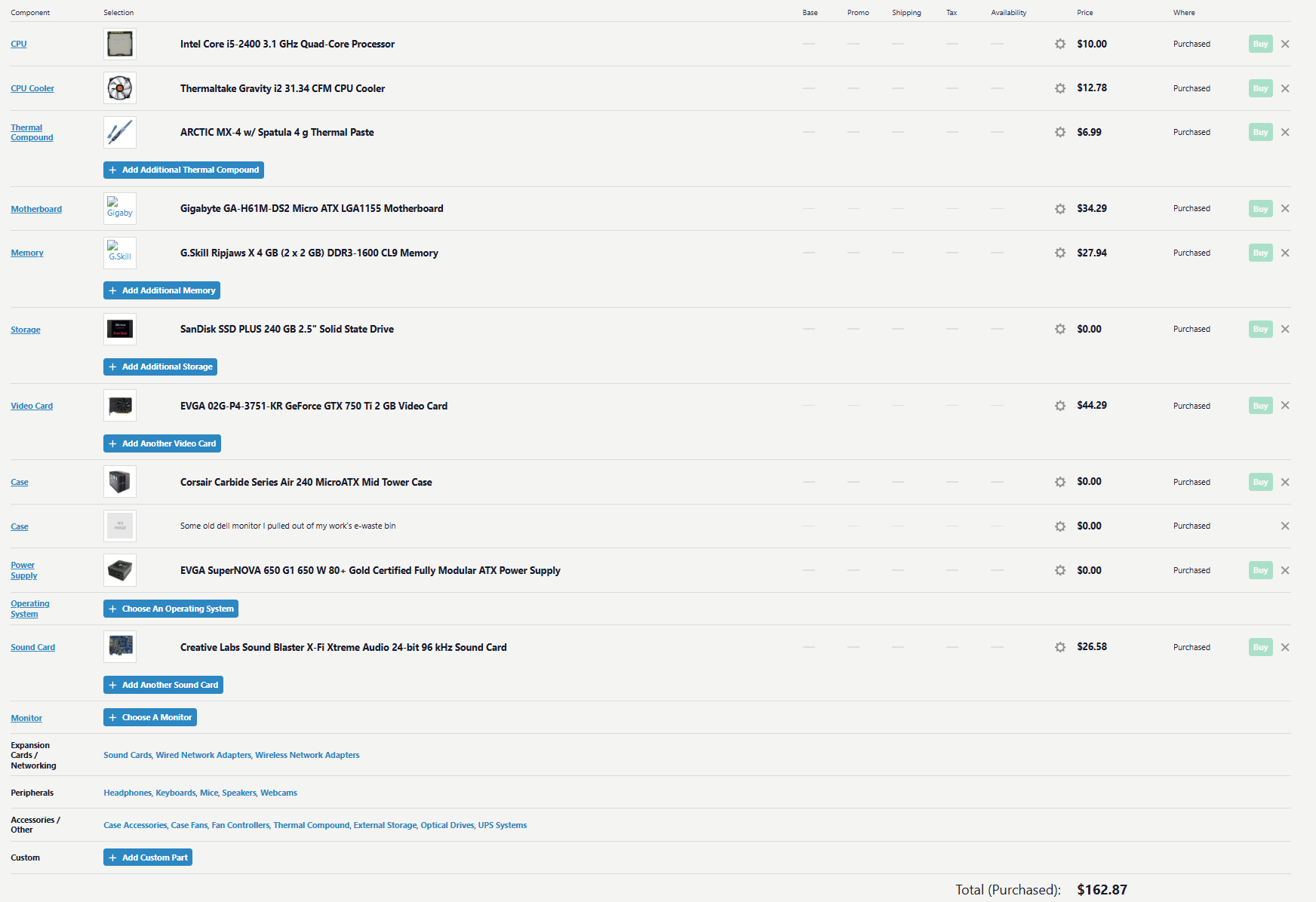Open gear options for Gigabyte GA-H61M-DS2 motherboard
The width and height of the screenshot is (1316, 902).
click(x=1060, y=209)
